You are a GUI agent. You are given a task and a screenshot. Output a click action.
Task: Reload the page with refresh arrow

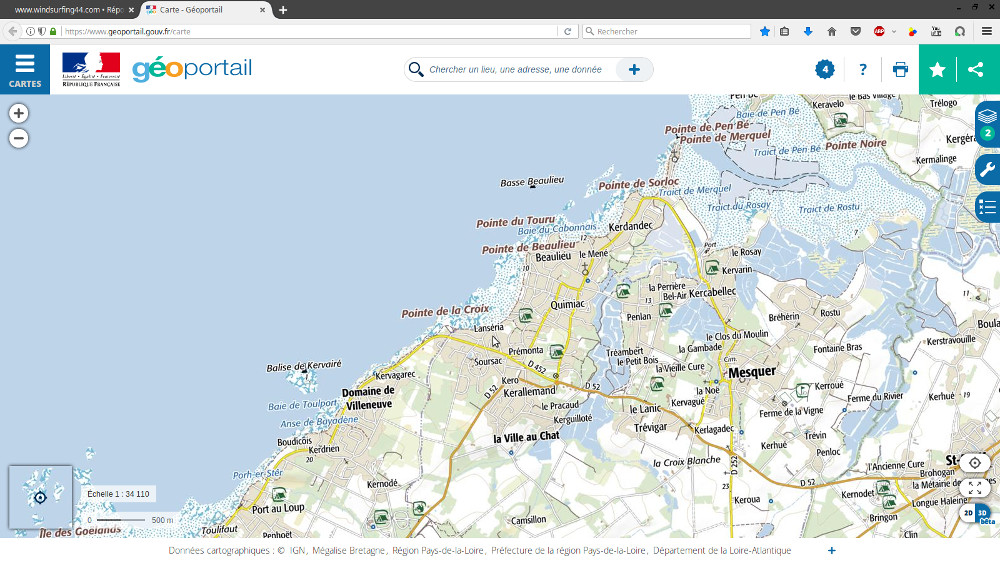(x=568, y=31)
